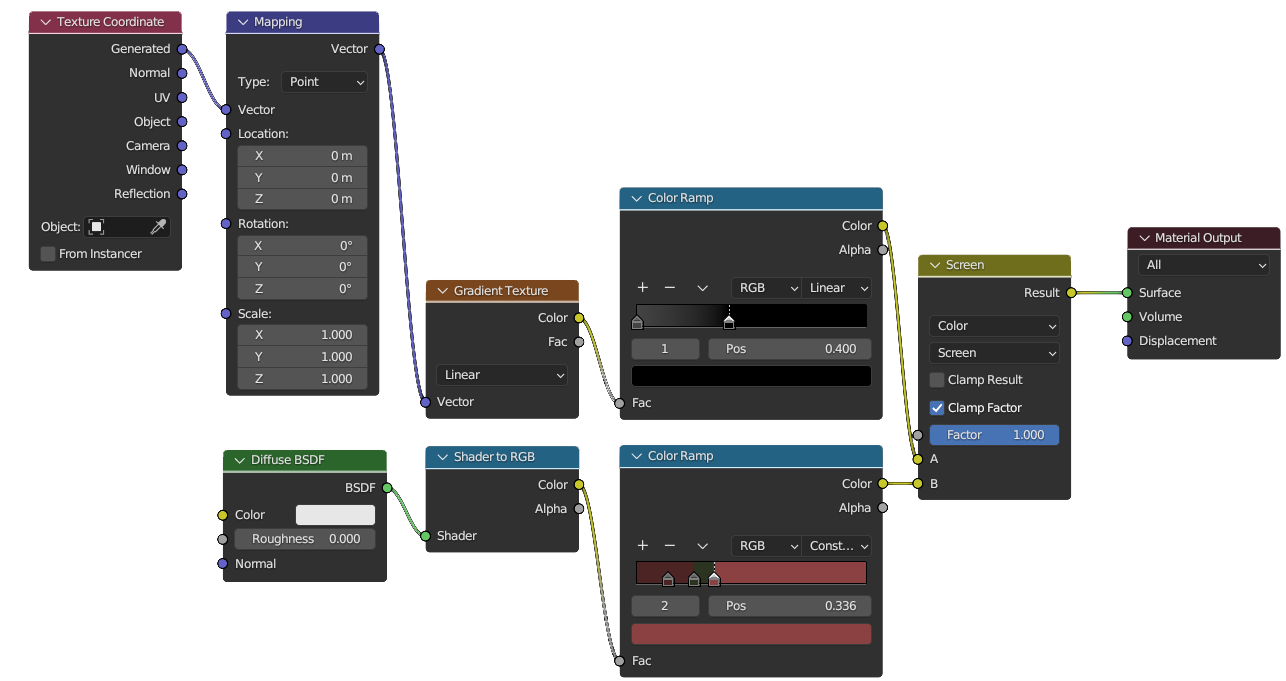Click the Object field icon in Texture Coordinate
This screenshot has height=681, width=1286.
pos(96,227)
